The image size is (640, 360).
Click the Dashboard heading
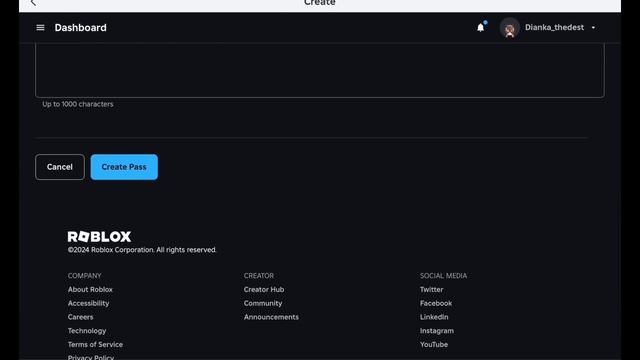pyautogui.click(x=80, y=28)
